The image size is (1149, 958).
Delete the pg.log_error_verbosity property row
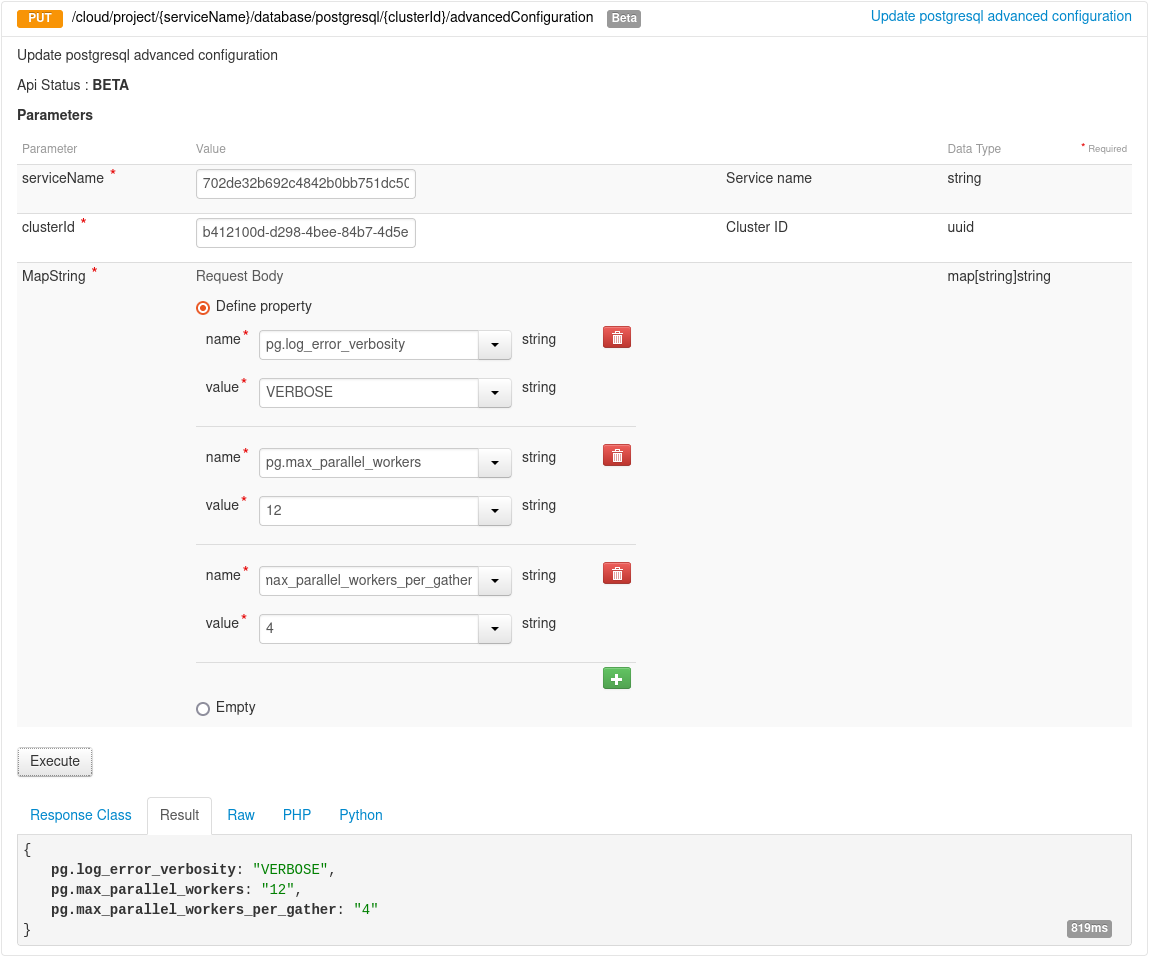616,337
